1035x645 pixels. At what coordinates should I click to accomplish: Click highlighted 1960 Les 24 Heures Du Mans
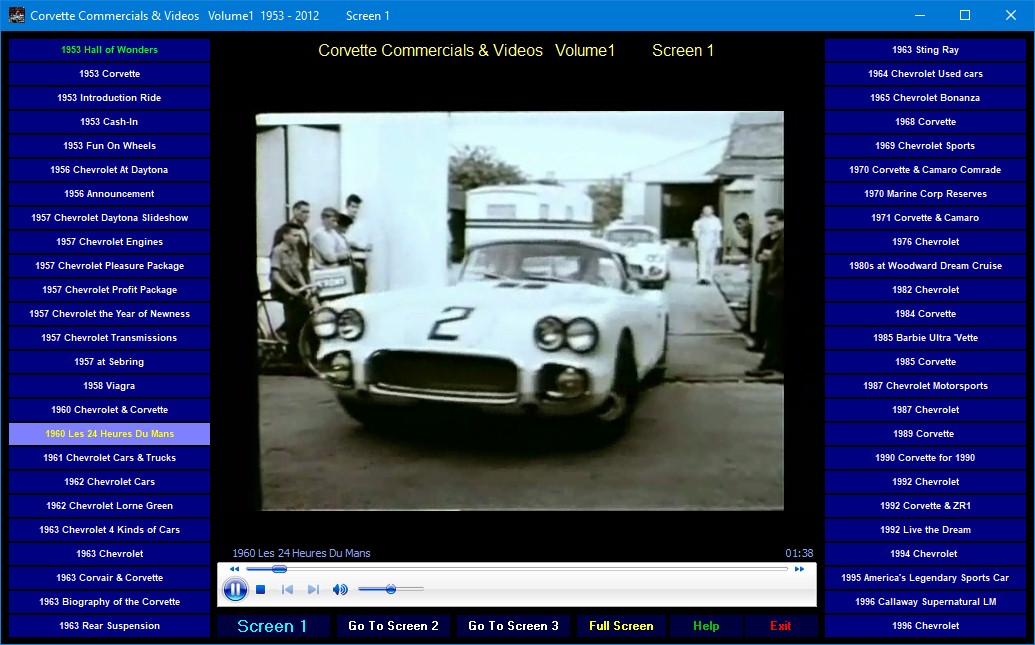110,434
